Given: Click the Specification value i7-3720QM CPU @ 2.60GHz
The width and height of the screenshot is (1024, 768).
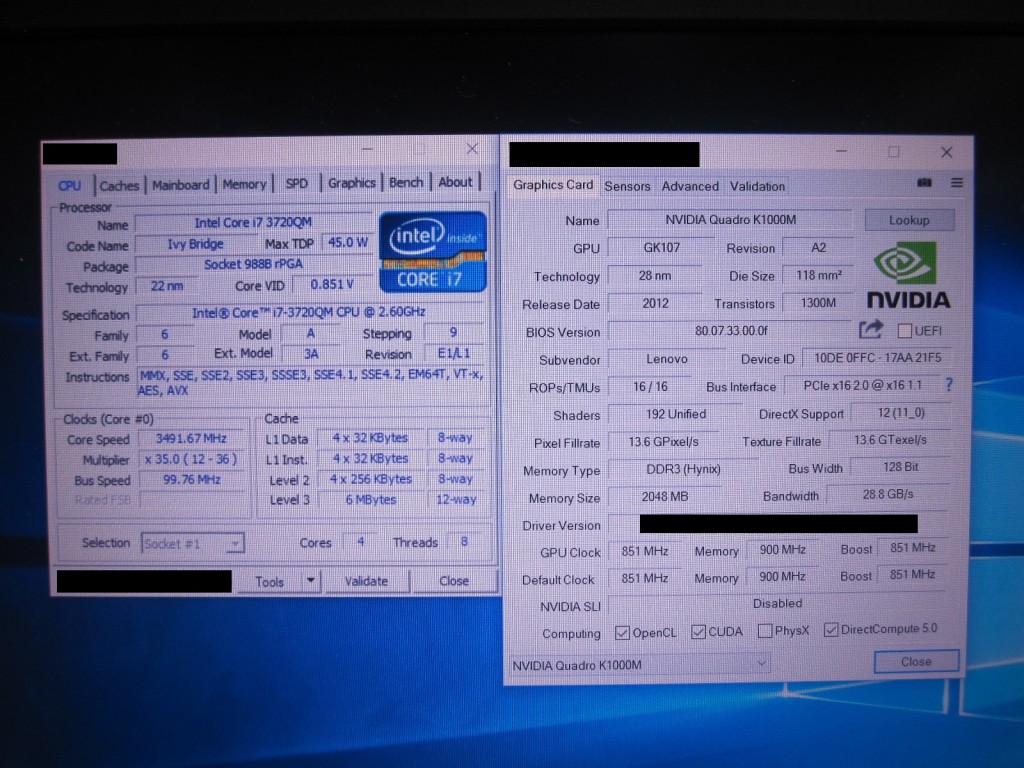Looking at the screenshot, I should pos(309,312).
